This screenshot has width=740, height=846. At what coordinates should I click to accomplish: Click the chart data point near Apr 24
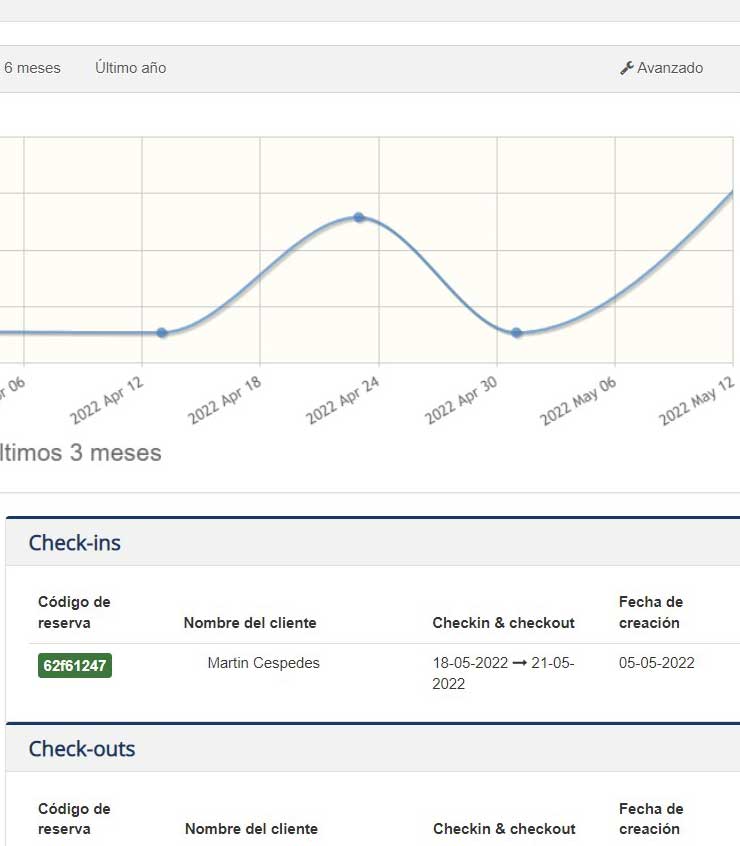tap(358, 217)
